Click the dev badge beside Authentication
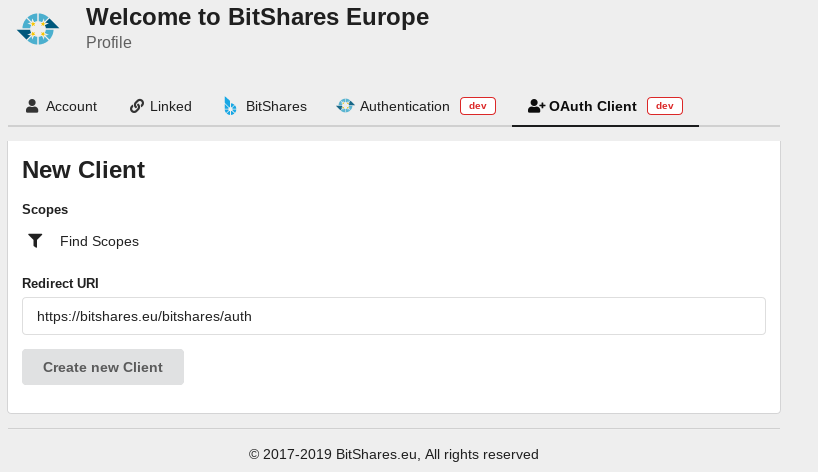Viewport: 818px width, 472px height. (x=478, y=106)
